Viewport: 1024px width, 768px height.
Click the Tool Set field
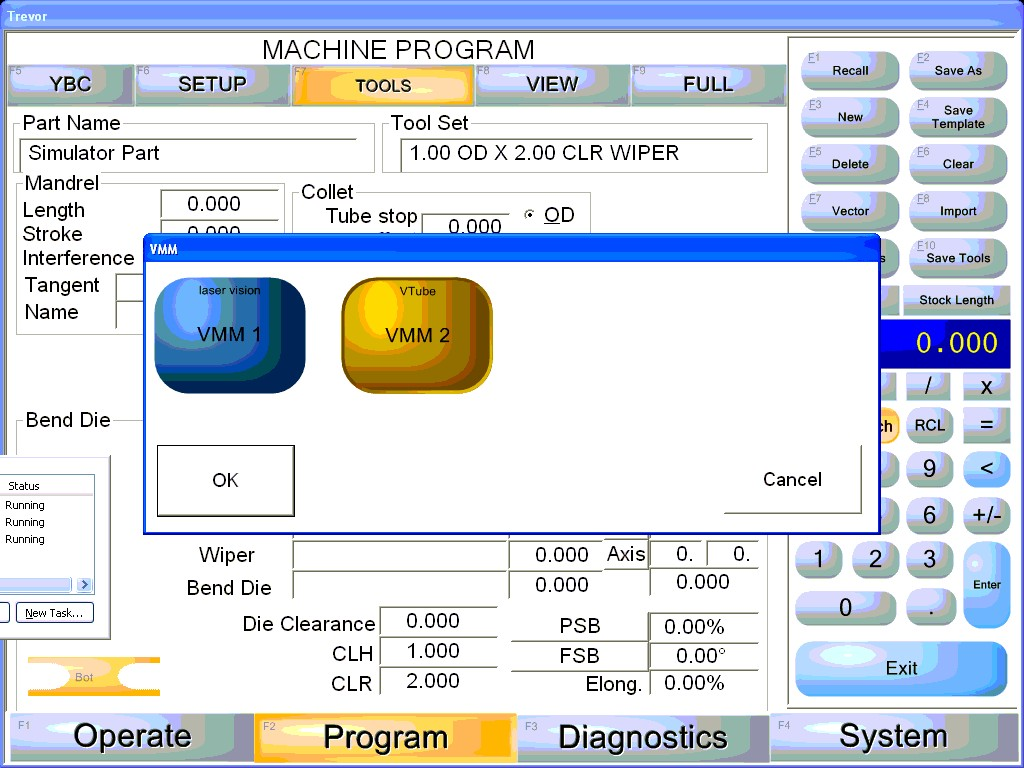(575, 154)
